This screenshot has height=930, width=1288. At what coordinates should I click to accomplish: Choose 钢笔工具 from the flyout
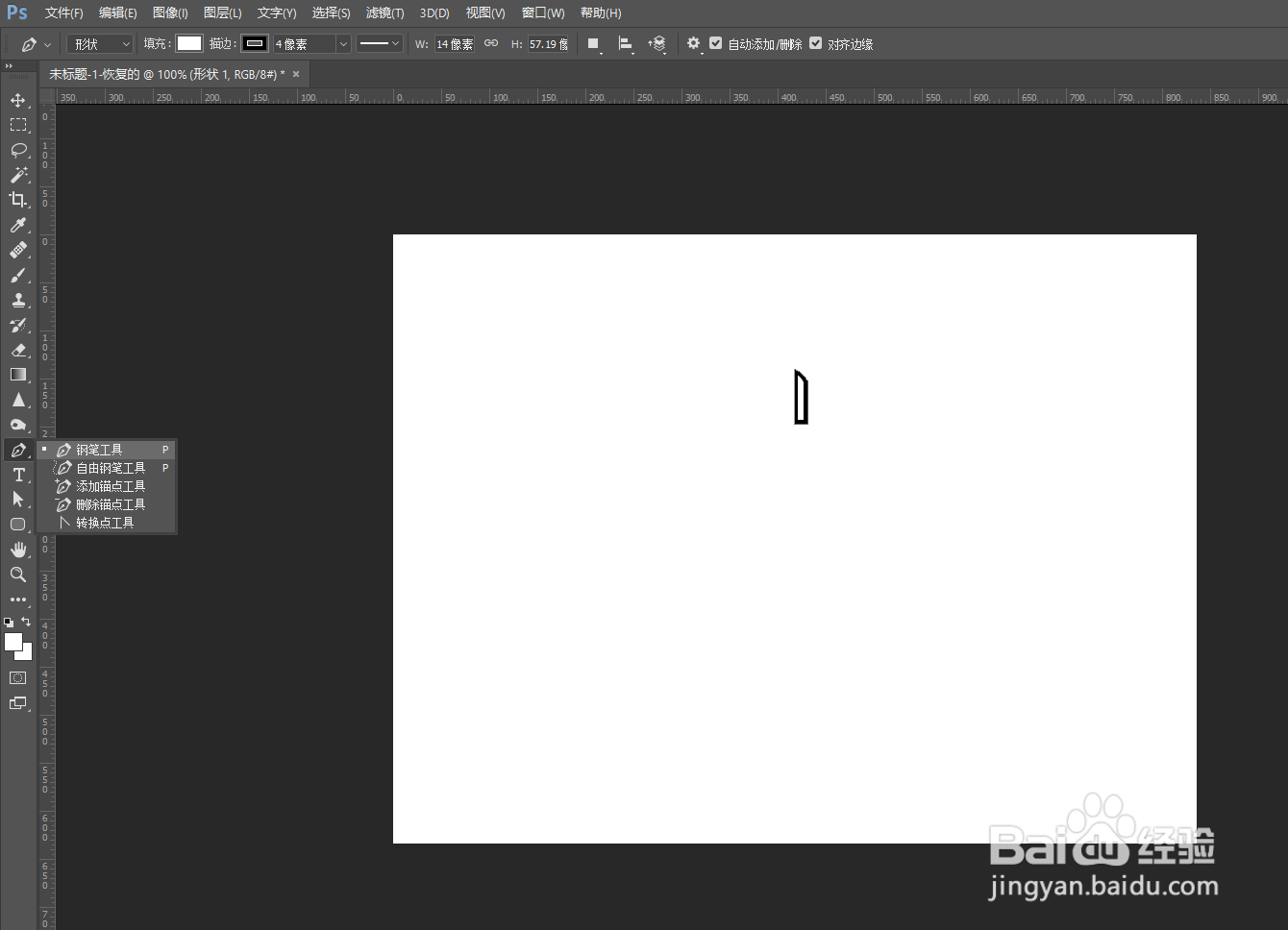107,450
